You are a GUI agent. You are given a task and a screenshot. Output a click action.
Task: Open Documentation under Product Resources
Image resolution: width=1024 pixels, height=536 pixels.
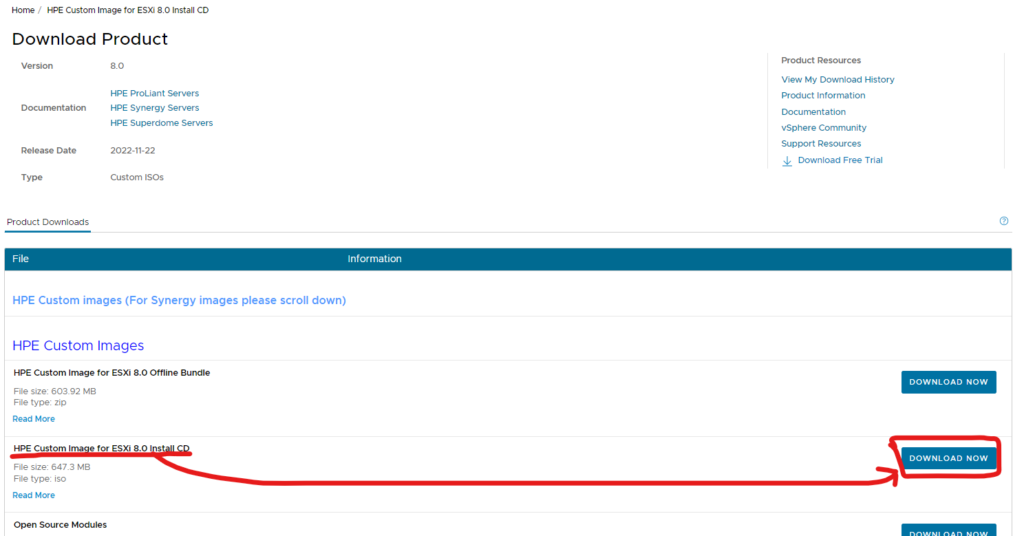[x=813, y=112]
